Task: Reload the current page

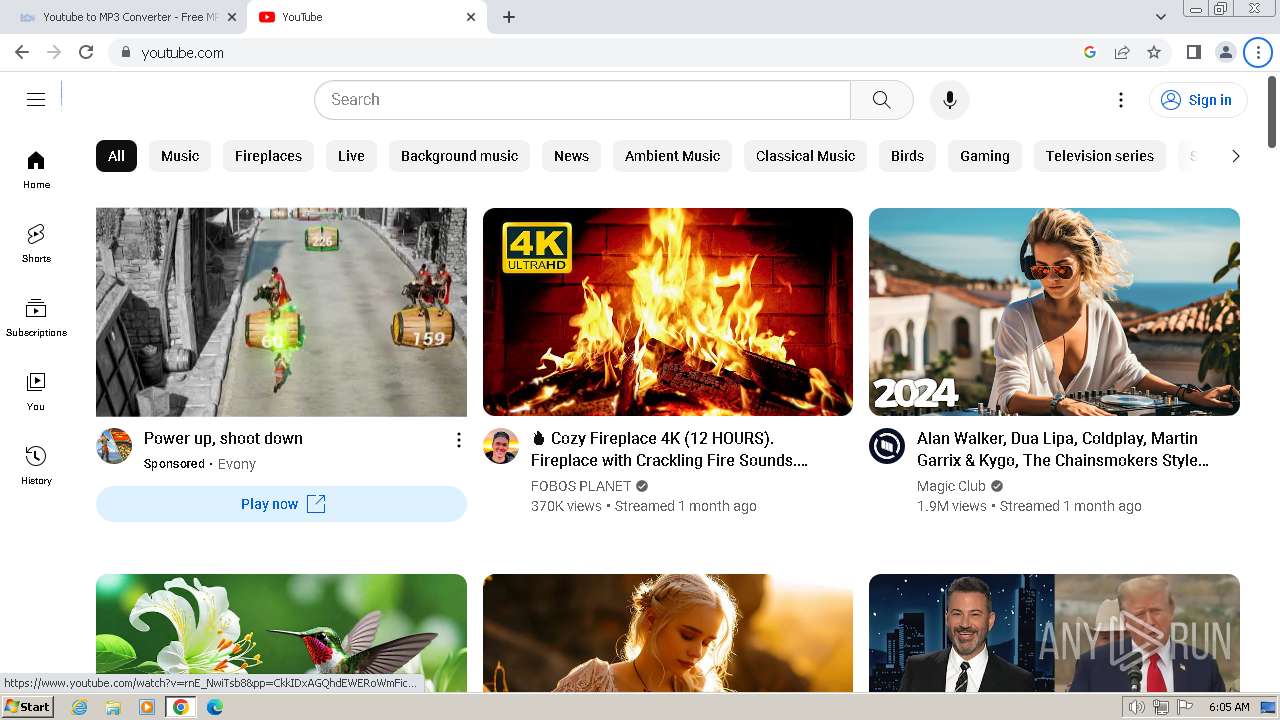Action: (86, 52)
